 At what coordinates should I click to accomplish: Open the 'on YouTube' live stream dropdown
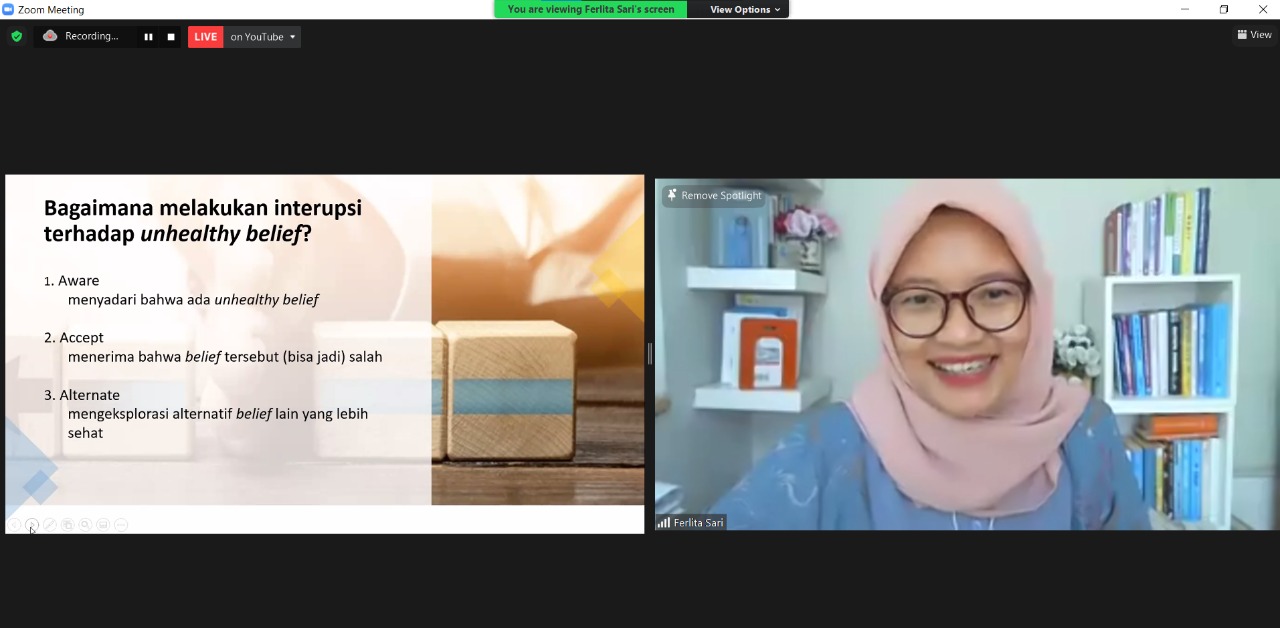262,36
